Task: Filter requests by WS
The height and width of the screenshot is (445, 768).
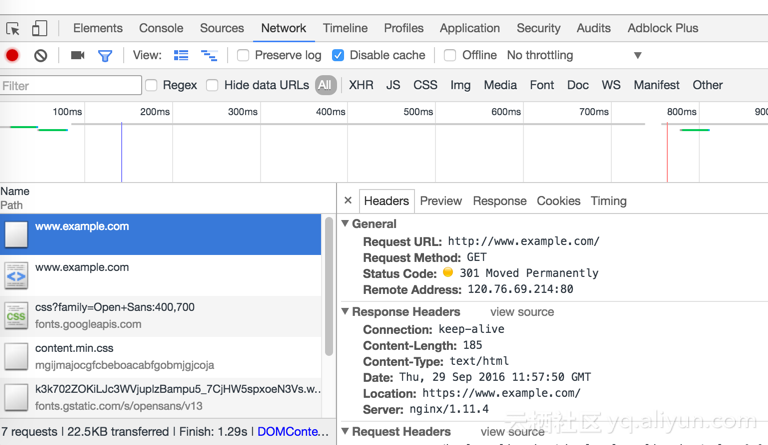Action: pos(611,85)
